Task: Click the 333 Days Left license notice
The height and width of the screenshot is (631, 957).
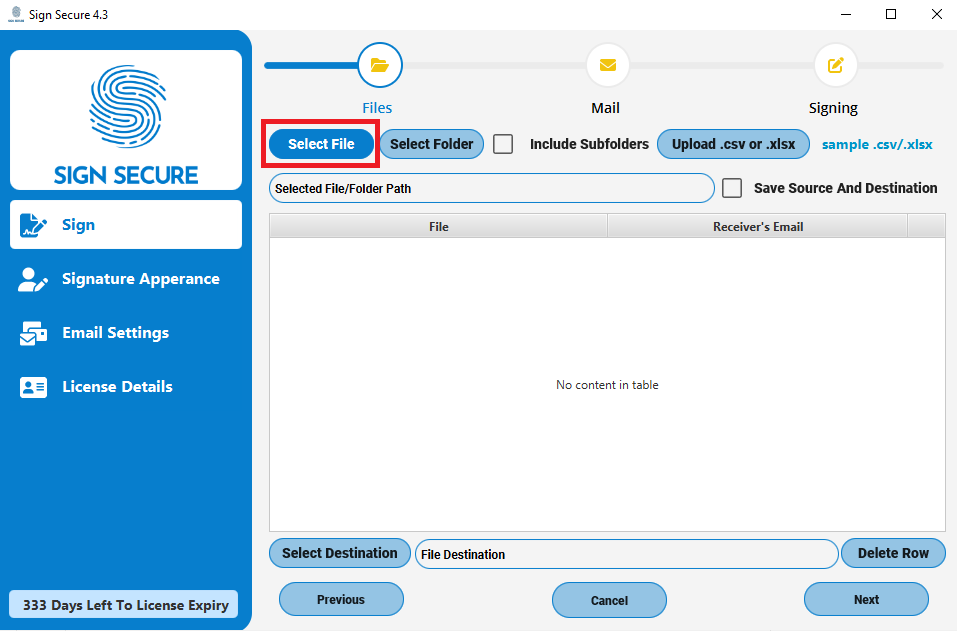Action: tap(124, 604)
